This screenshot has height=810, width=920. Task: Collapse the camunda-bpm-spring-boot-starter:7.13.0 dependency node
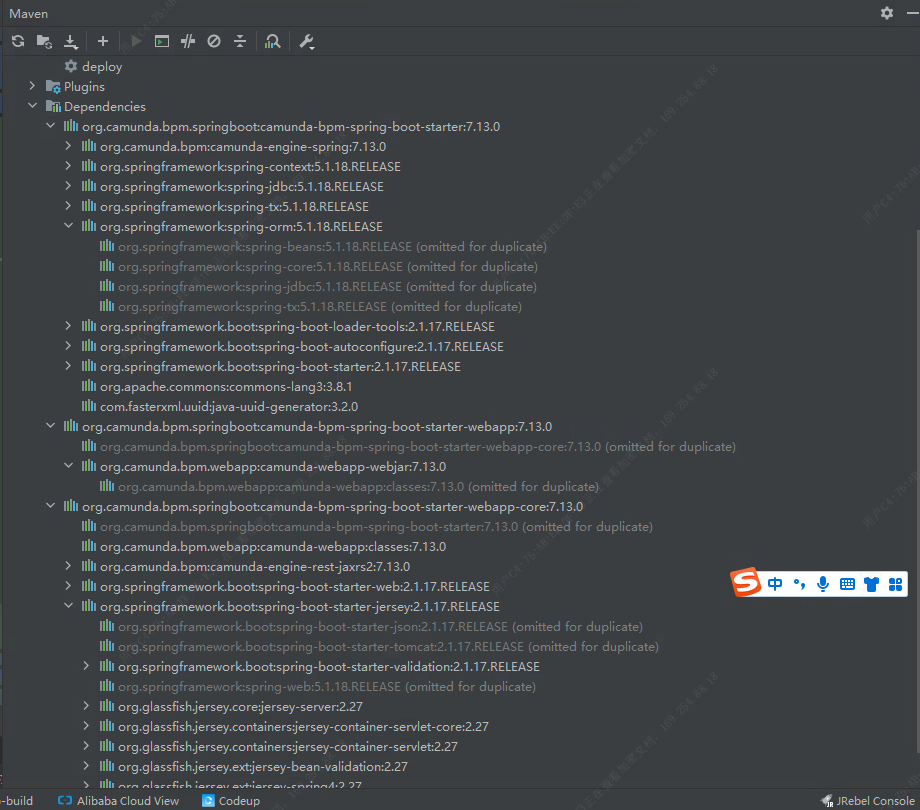[51, 126]
